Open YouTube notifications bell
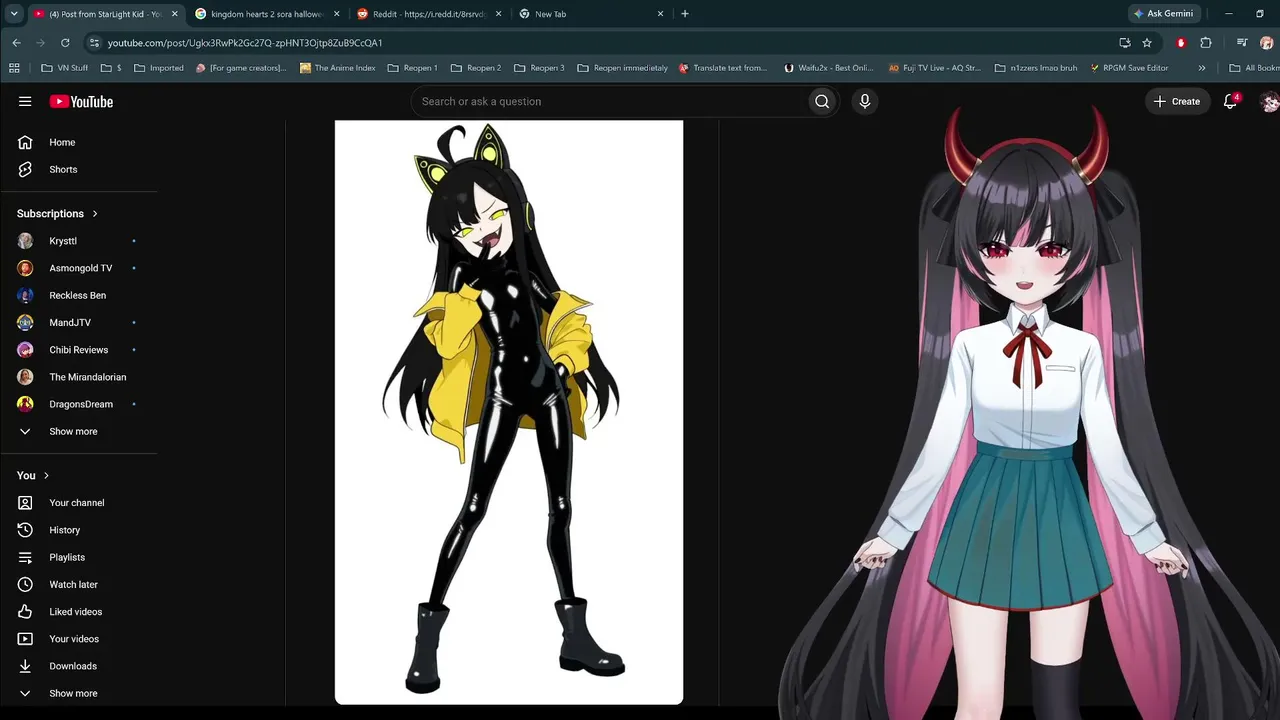This screenshot has height=720, width=1280. tap(1231, 101)
